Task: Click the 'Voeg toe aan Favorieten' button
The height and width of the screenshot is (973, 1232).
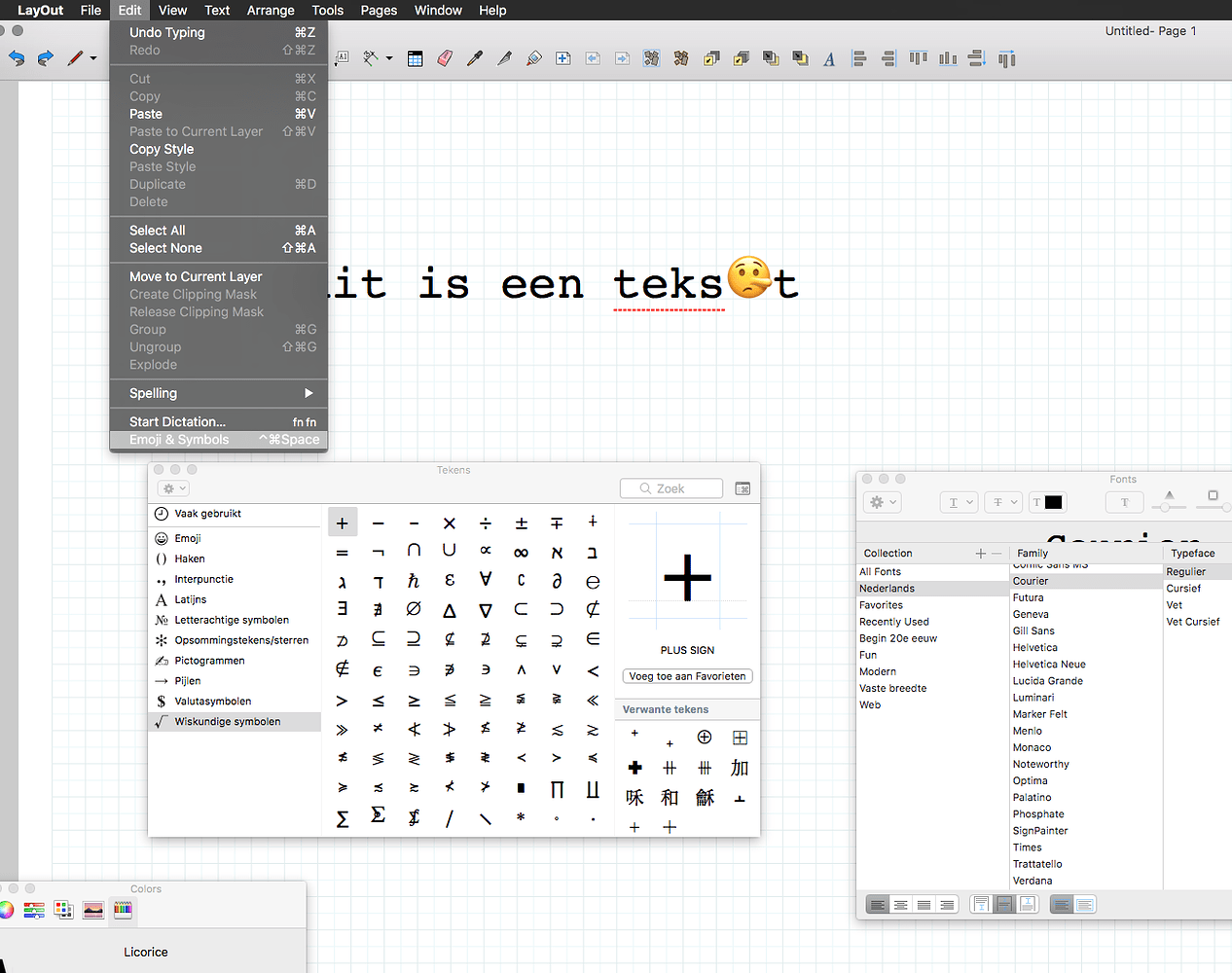Action: [x=687, y=676]
